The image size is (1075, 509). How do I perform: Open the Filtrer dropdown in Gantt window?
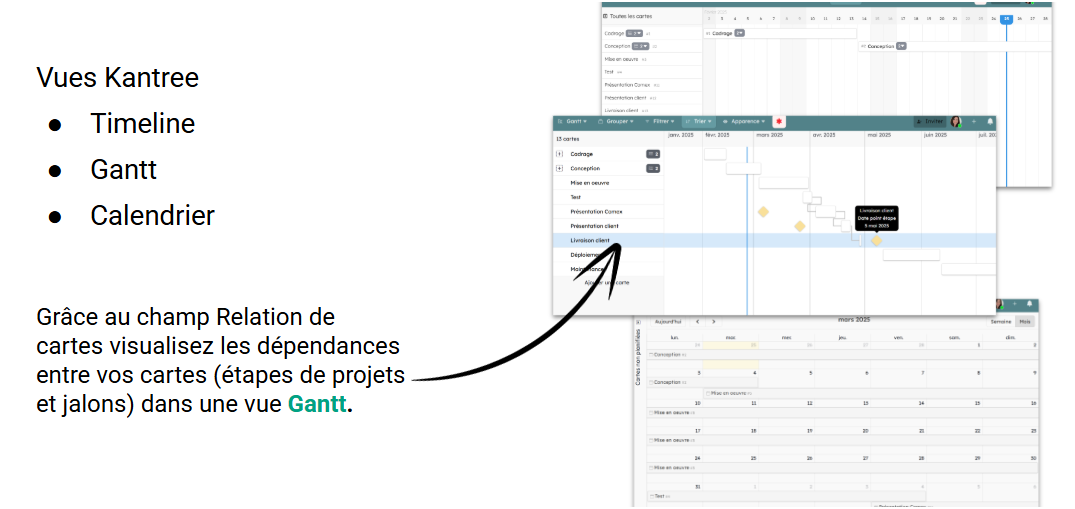[x=660, y=121]
